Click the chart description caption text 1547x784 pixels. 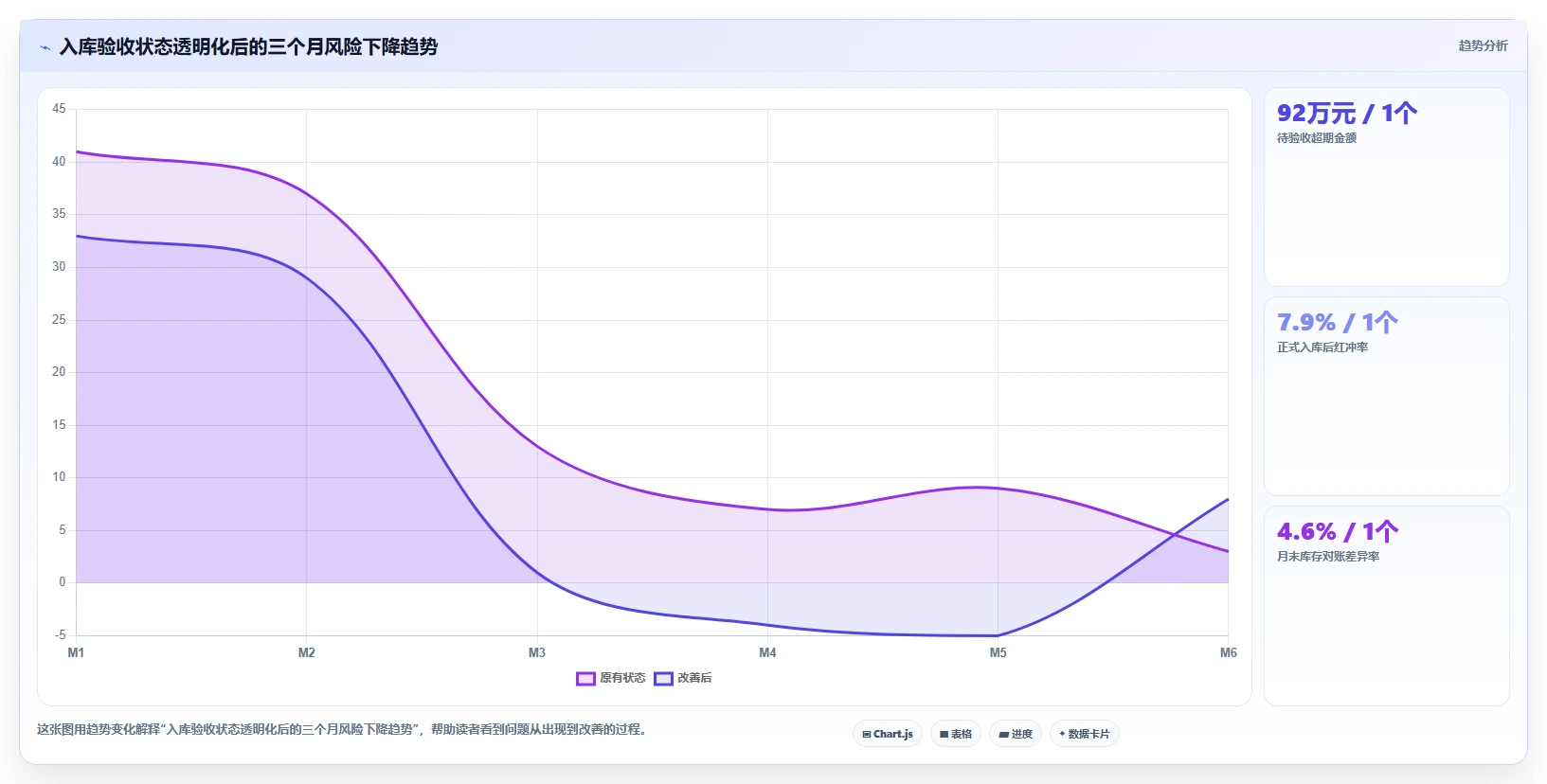pos(344,729)
